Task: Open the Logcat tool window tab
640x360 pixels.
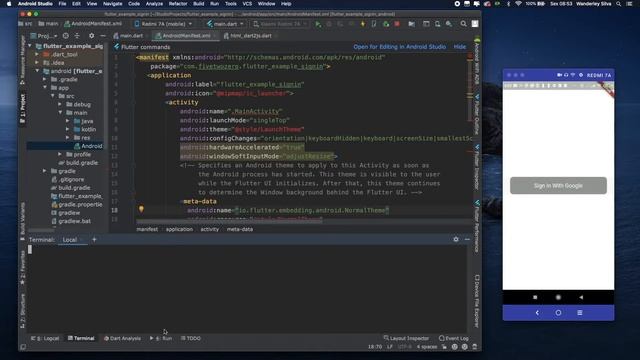Action: (x=45, y=338)
